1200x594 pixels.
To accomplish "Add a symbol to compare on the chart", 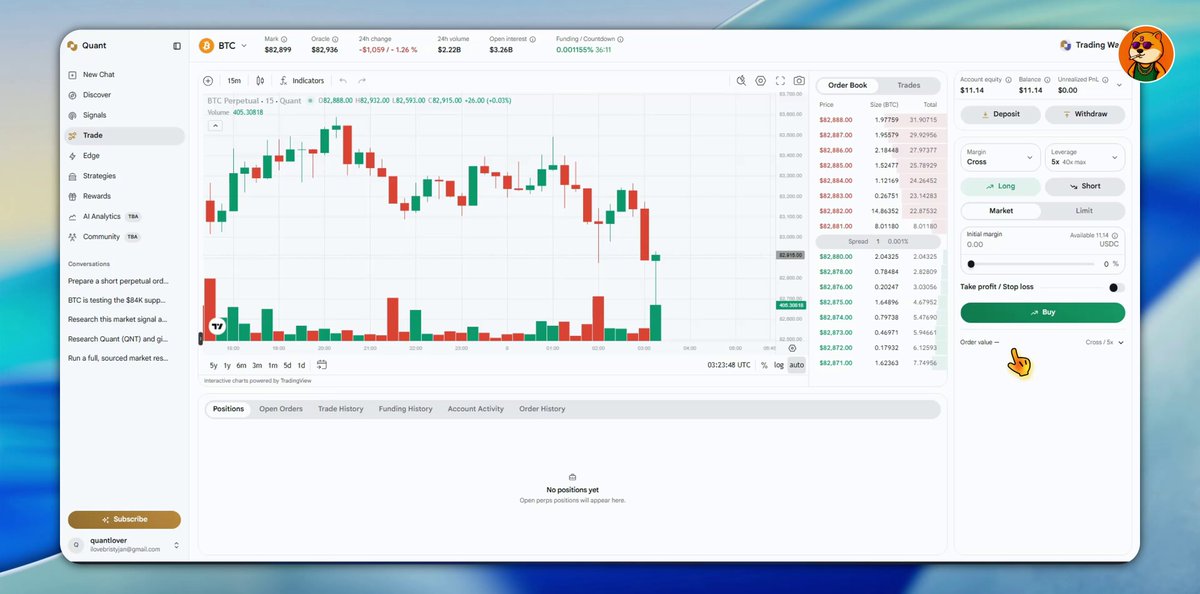I will tap(208, 81).
